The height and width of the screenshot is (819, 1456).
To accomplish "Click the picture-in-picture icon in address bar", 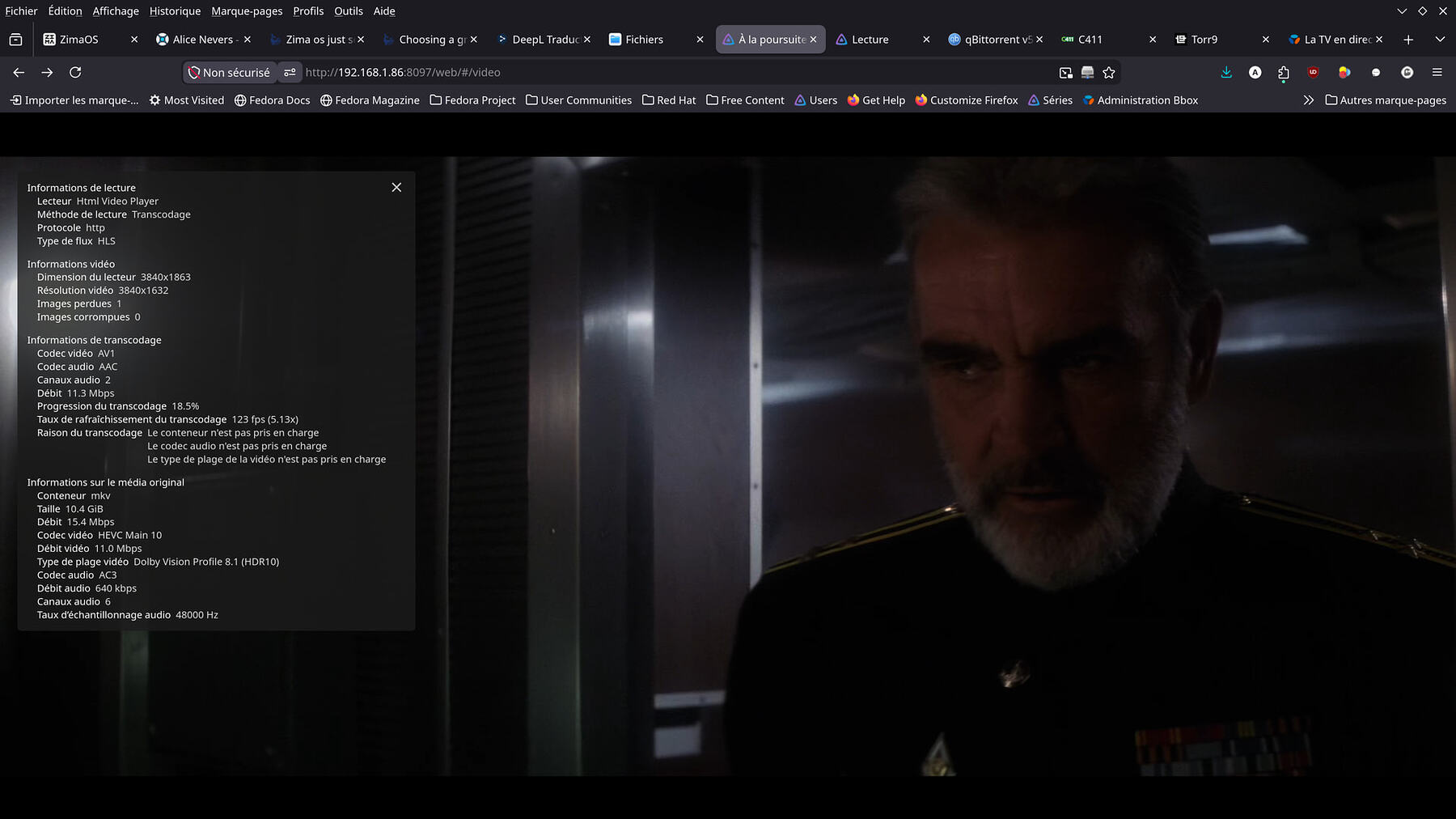I will pos(1066,73).
